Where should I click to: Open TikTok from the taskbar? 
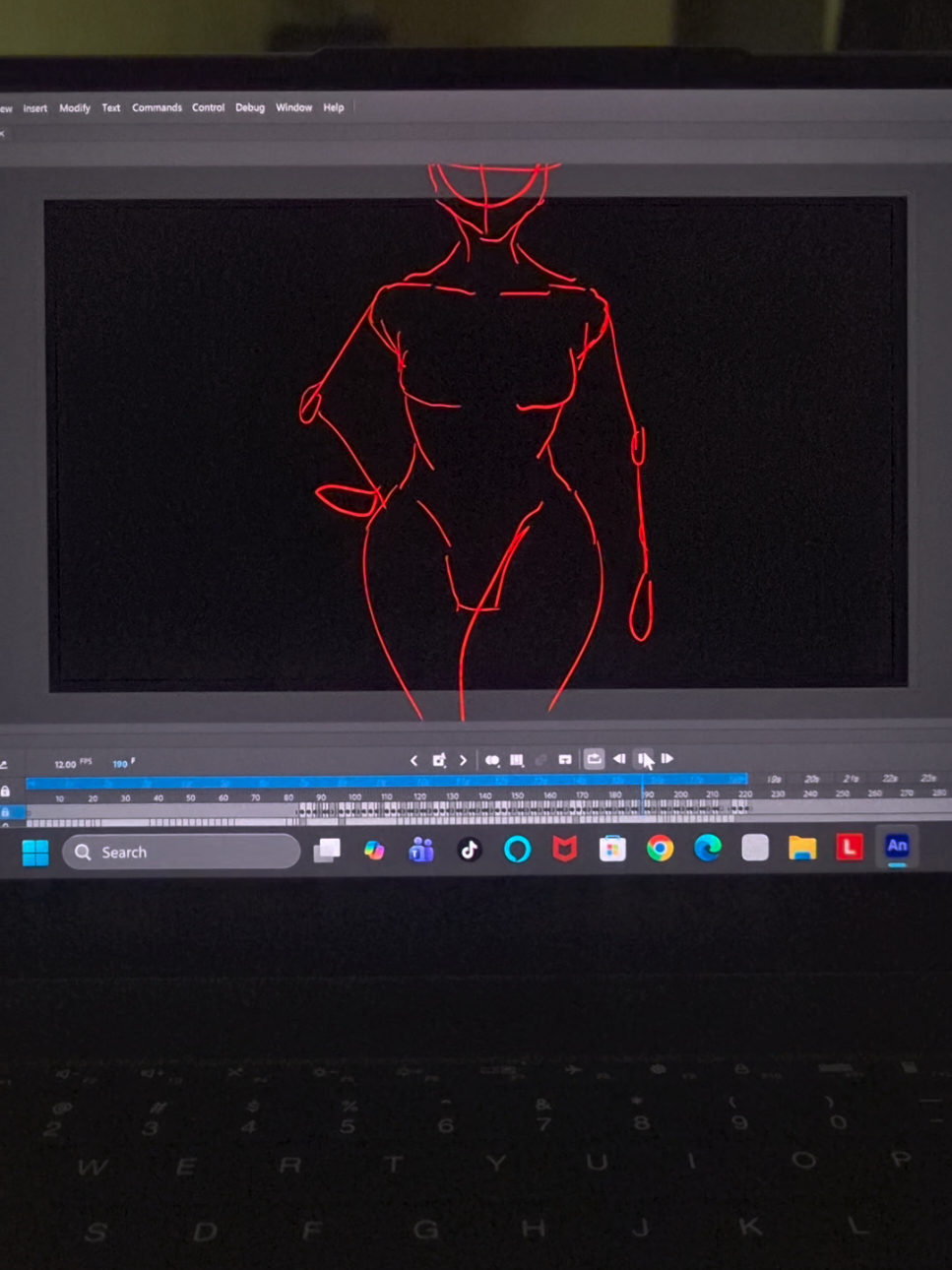click(470, 850)
